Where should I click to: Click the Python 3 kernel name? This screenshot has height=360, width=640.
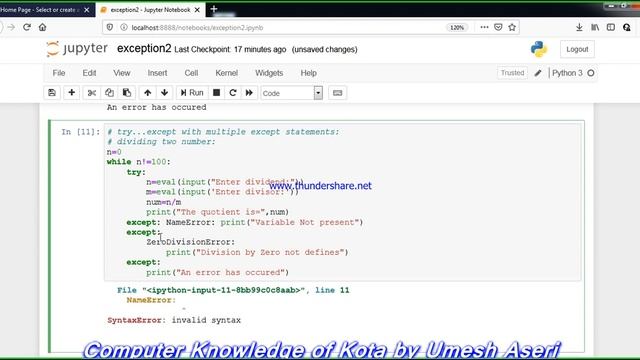pyautogui.click(x=567, y=73)
